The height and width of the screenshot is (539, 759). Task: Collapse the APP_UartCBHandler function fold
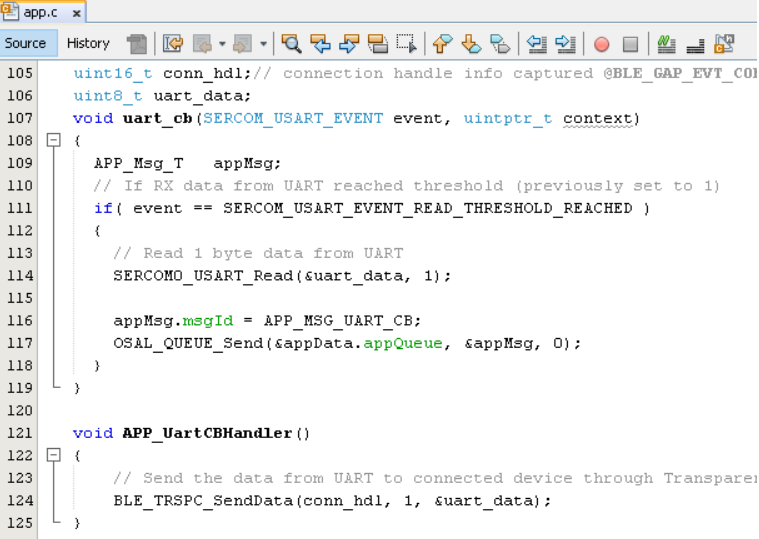pos(53,456)
